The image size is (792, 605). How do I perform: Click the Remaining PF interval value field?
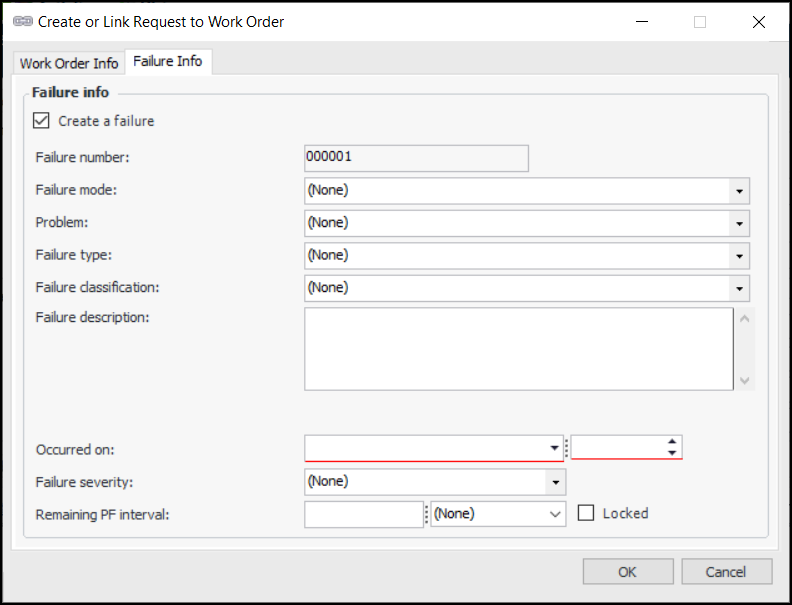pyautogui.click(x=364, y=514)
